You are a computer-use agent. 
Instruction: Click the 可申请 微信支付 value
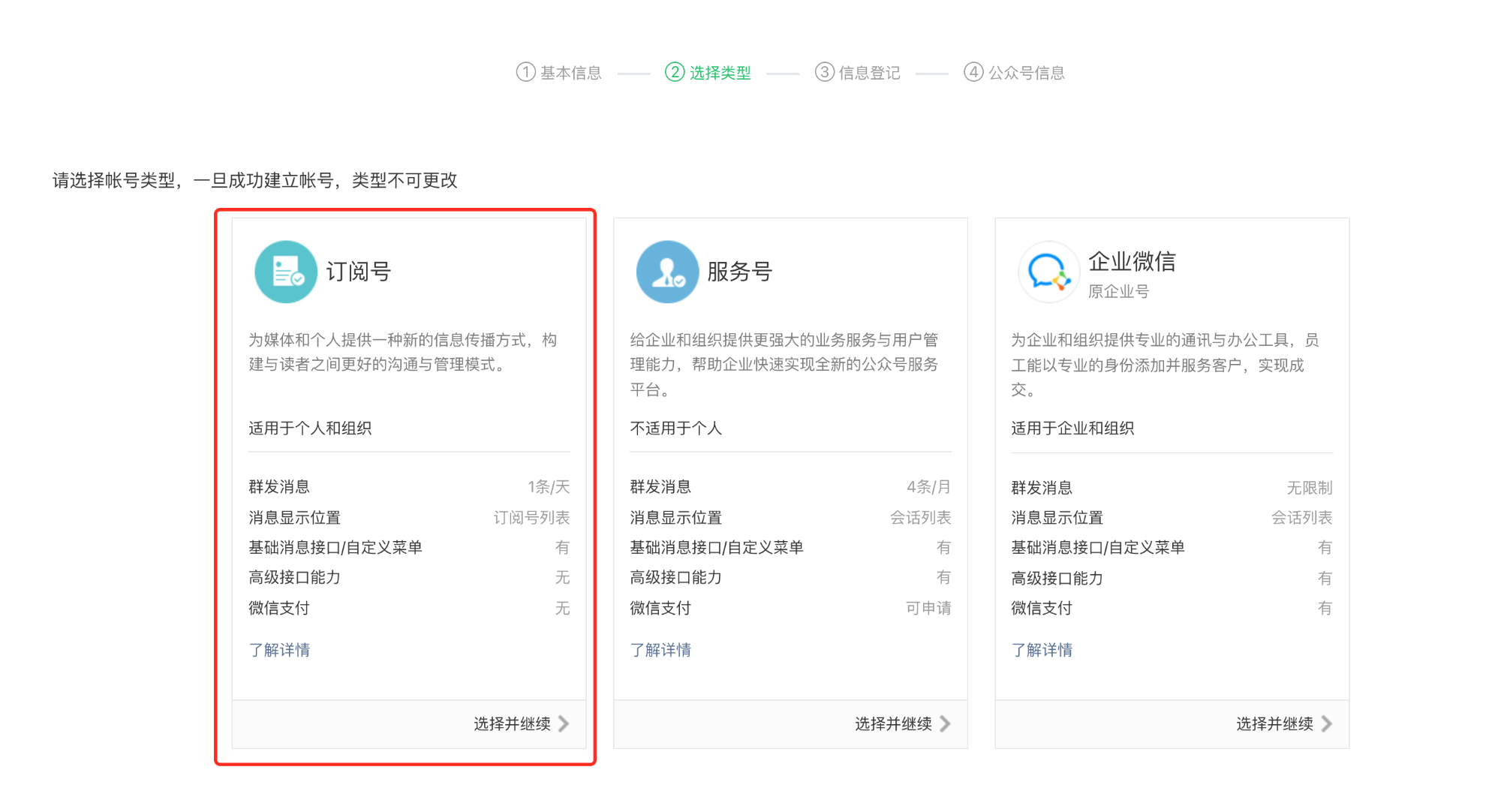point(928,608)
